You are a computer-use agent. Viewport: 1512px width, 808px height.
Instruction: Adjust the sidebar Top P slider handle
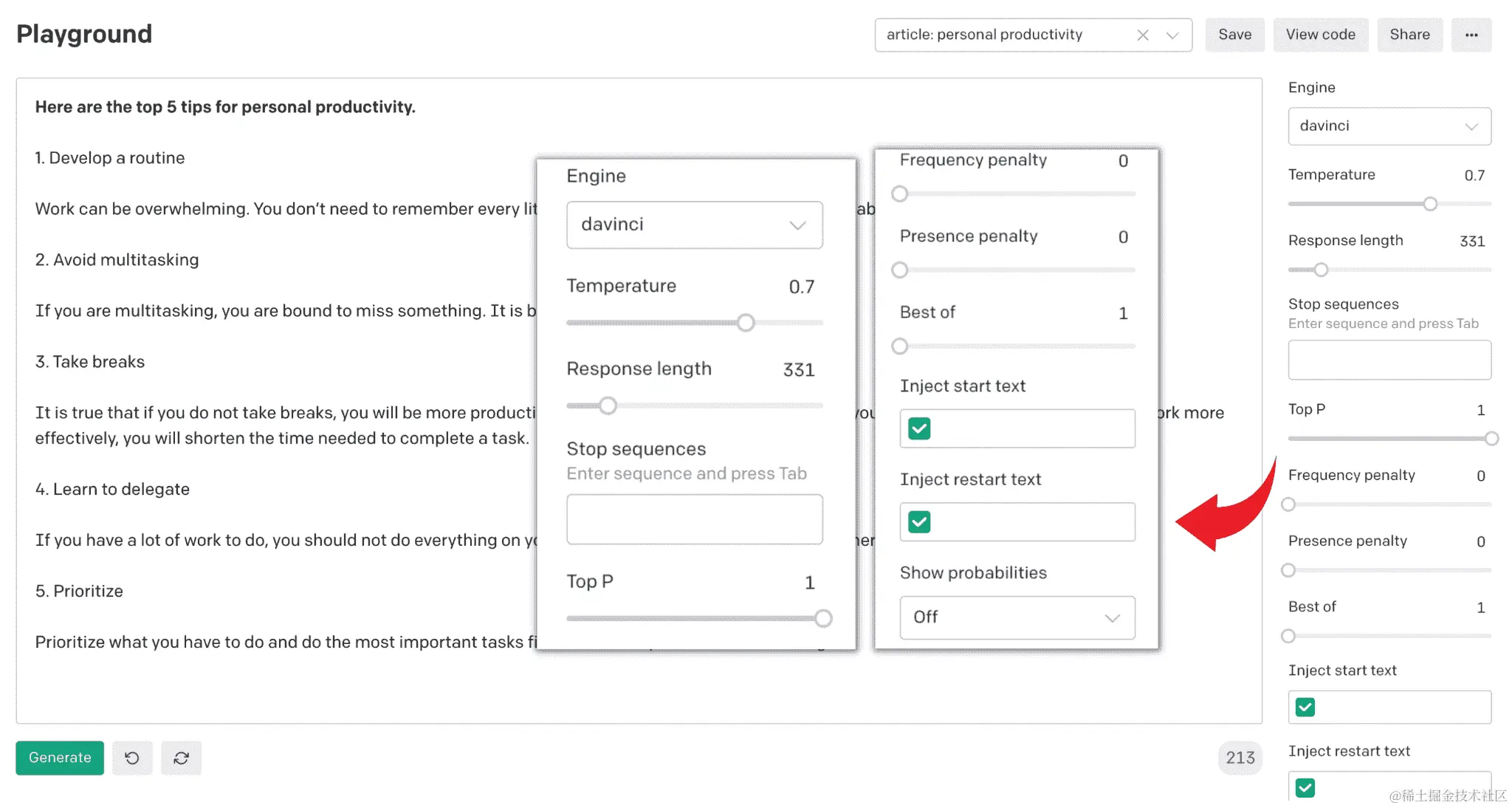coord(1491,439)
